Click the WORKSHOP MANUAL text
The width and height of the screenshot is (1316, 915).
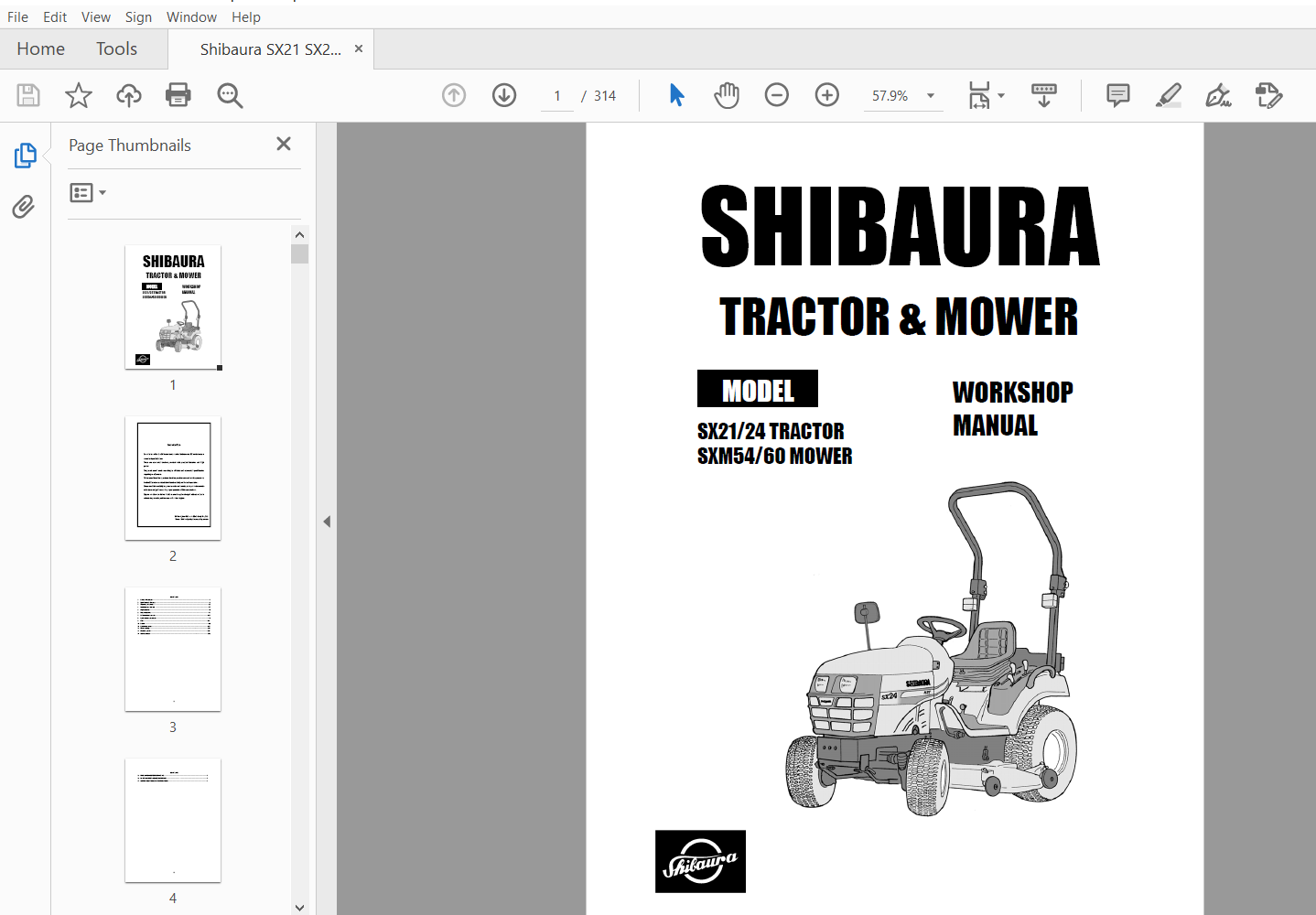click(1012, 409)
